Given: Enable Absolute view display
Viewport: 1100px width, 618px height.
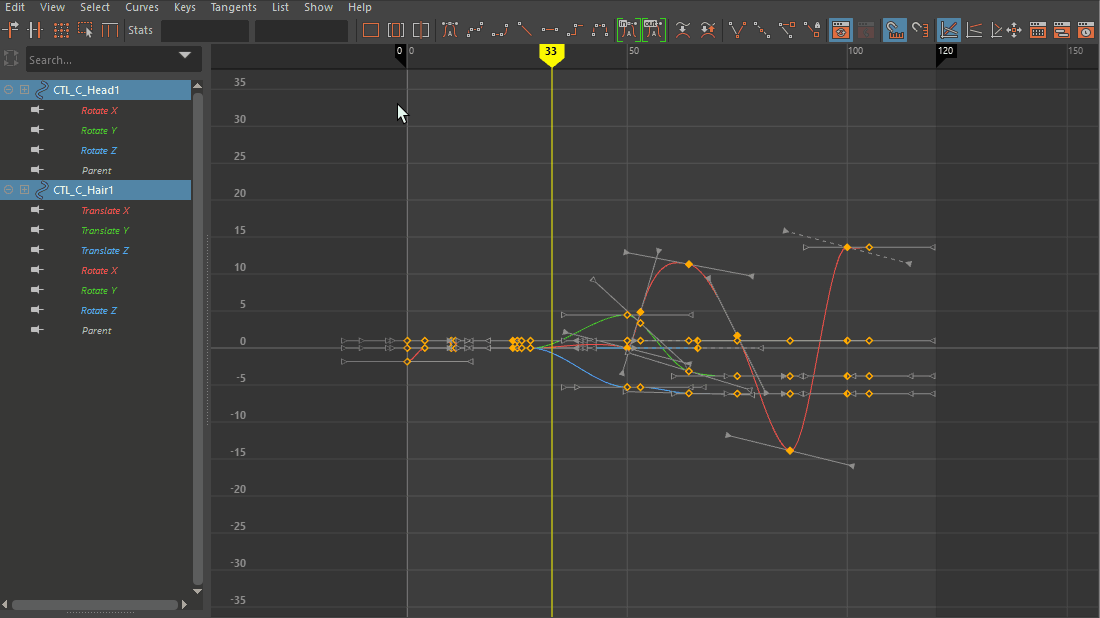Looking at the screenshot, I should pos(948,30).
